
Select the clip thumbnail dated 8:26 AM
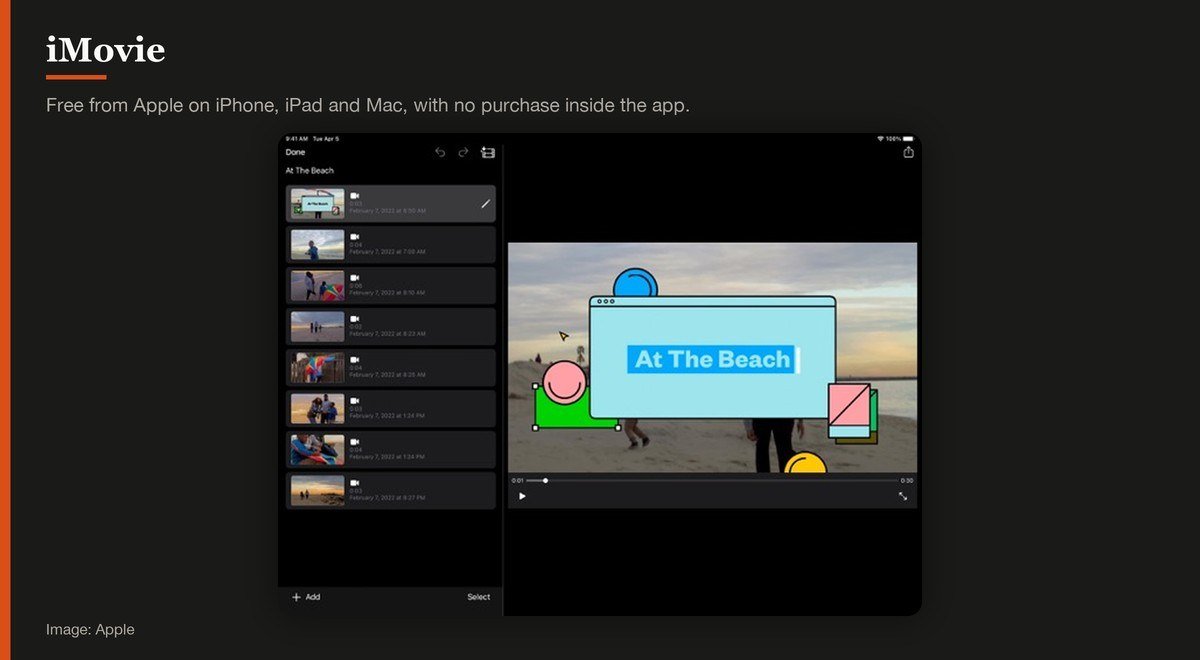tap(317, 368)
